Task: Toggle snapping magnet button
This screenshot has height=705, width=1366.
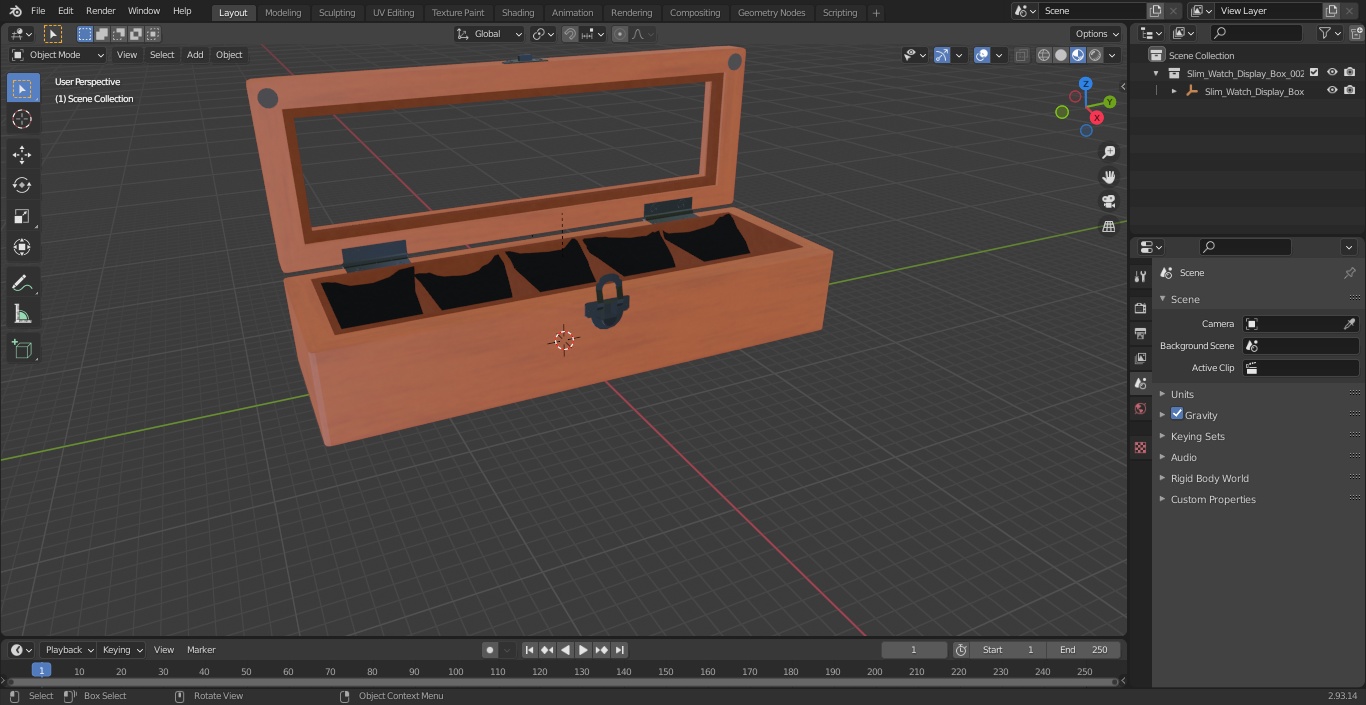Action: click(570, 34)
